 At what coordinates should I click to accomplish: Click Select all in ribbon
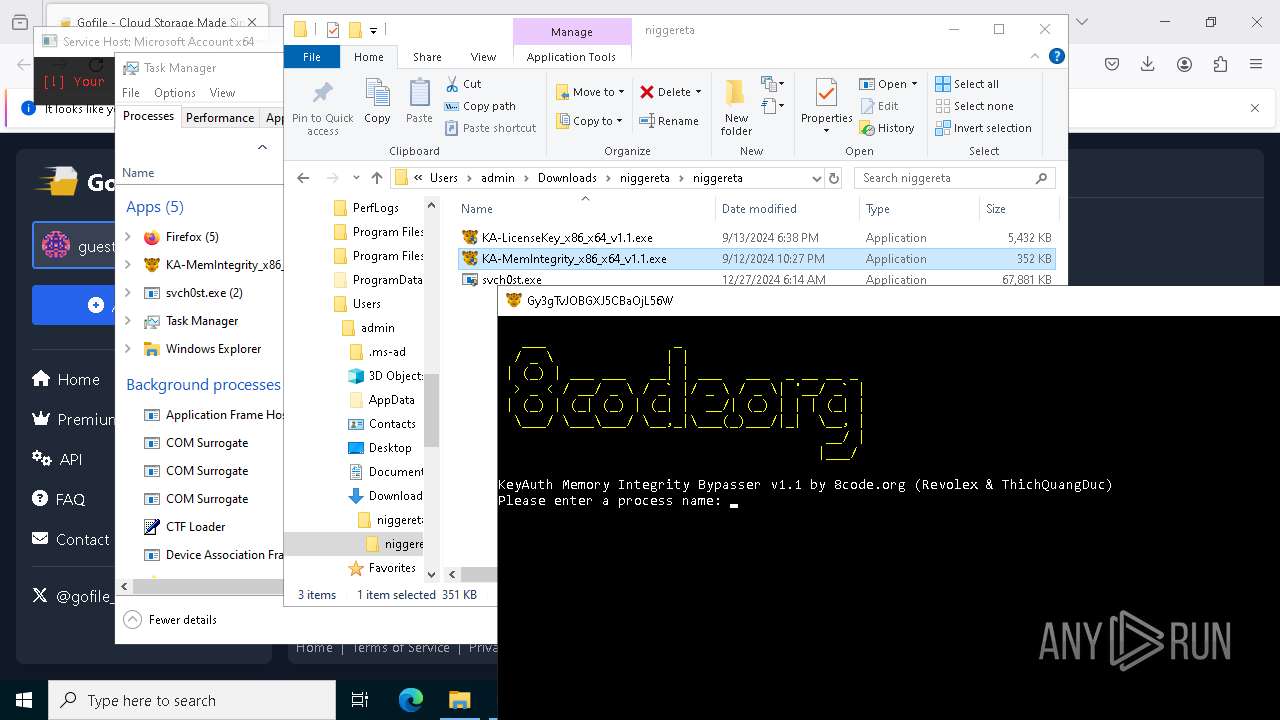pyautogui.click(x=967, y=84)
